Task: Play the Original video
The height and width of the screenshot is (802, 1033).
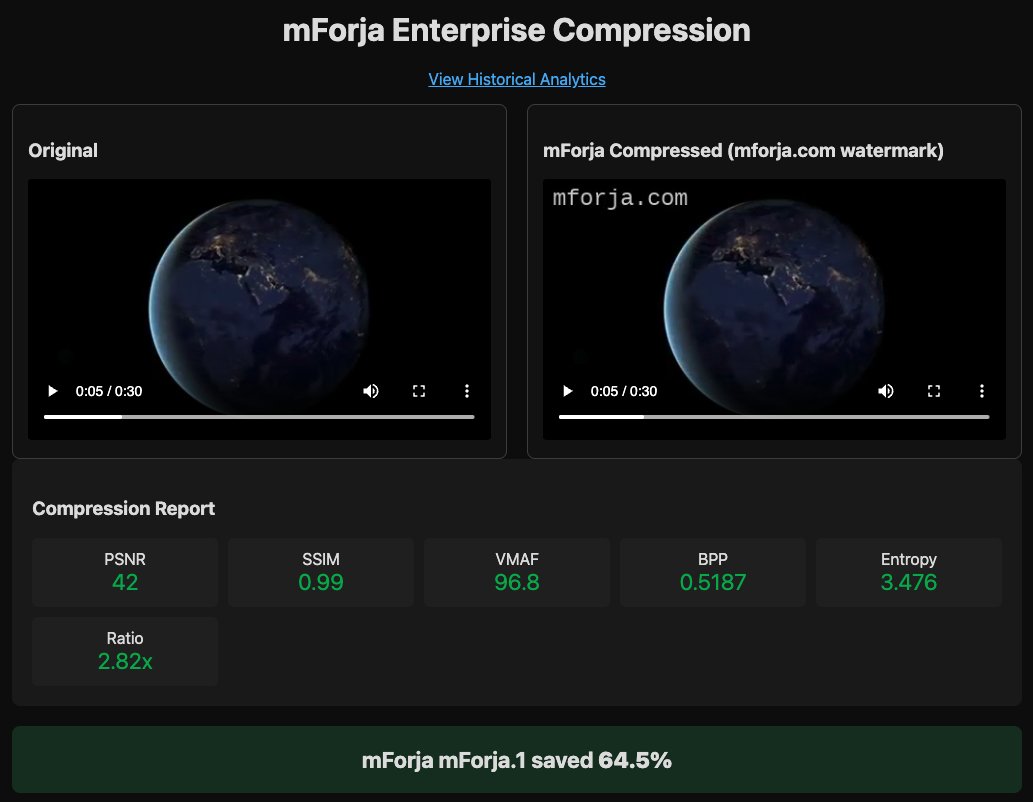Action: tap(53, 391)
